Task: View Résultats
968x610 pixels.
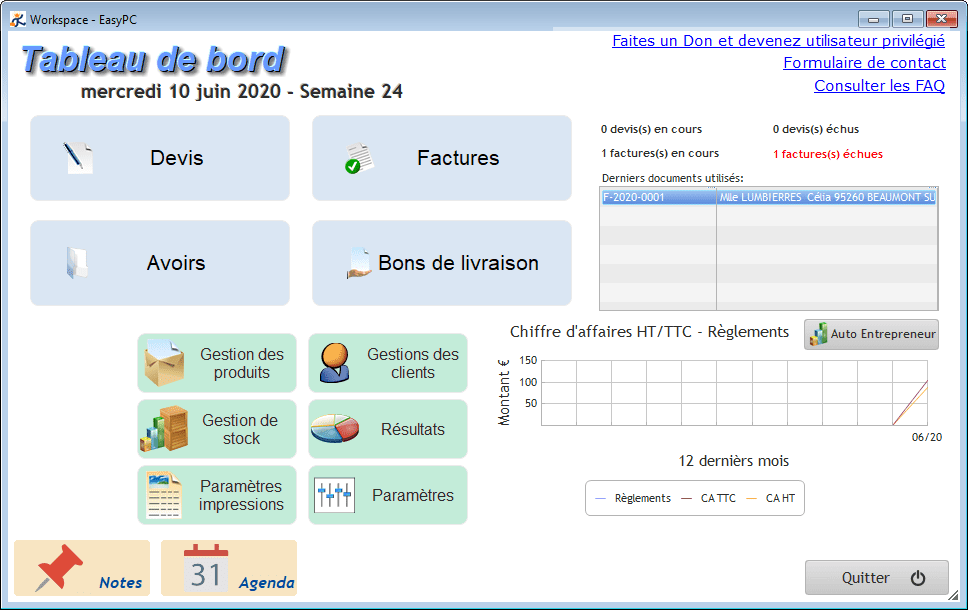Action: pos(388,429)
